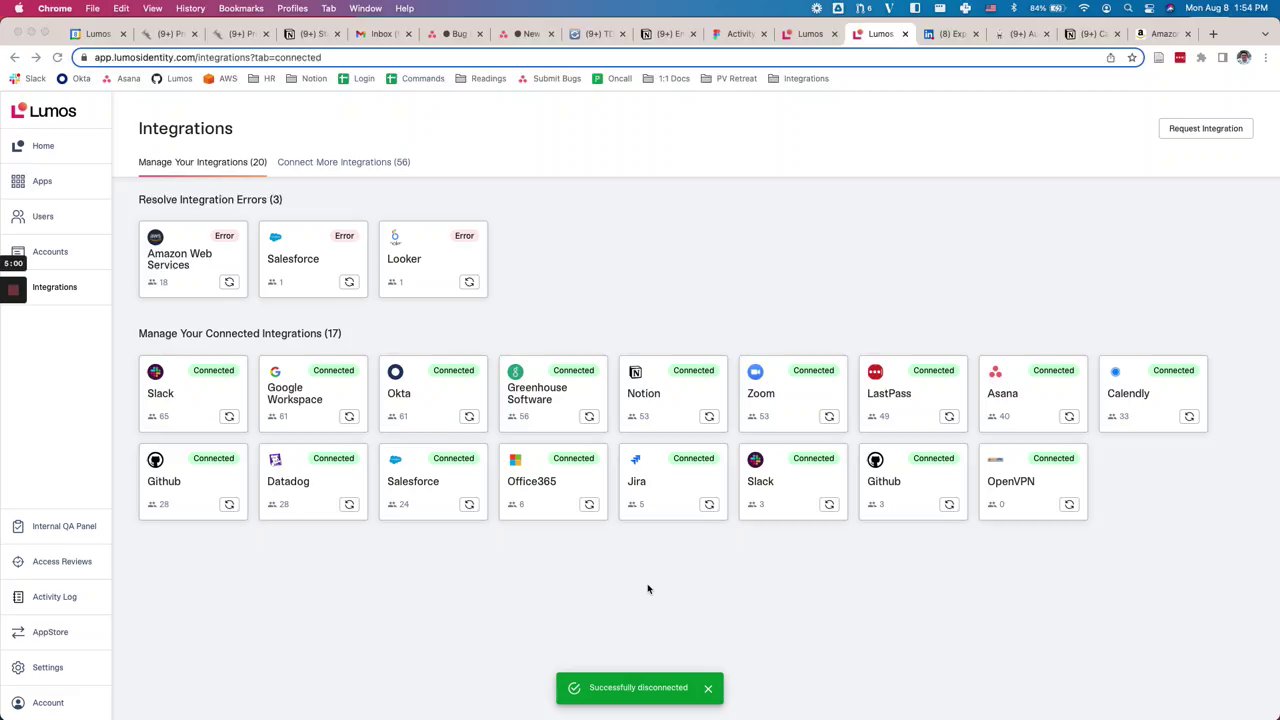Dismiss the Successfully disconnected notification
The height and width of the screenshot is (720, 1280).
pyautogui.click(x=708, y=688)
